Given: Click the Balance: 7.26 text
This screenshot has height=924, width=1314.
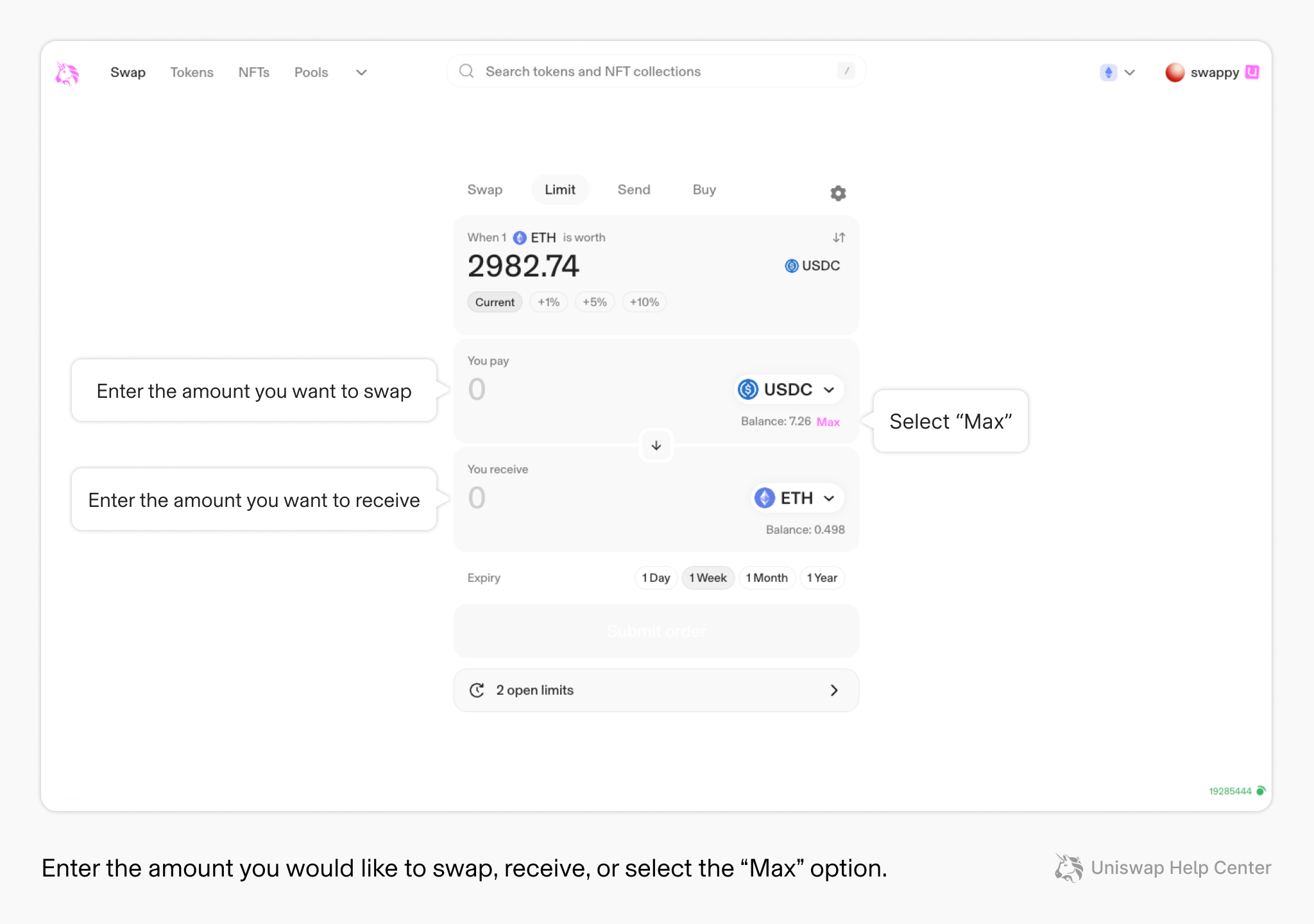Looking at the screenshot, I should [x=776, y=422].
